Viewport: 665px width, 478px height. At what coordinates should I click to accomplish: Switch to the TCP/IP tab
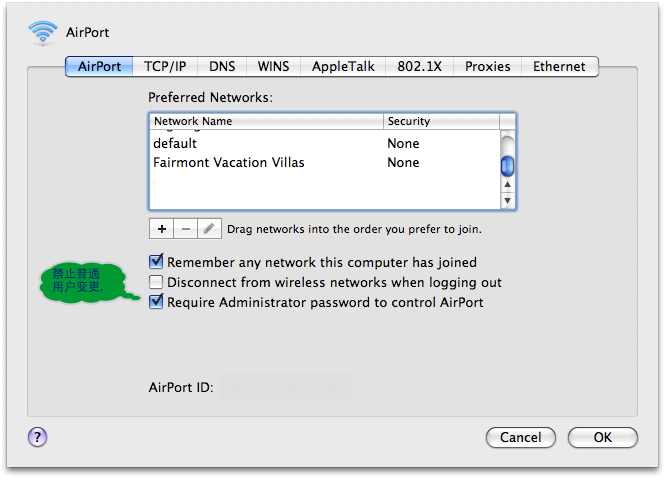click(165, 67)
